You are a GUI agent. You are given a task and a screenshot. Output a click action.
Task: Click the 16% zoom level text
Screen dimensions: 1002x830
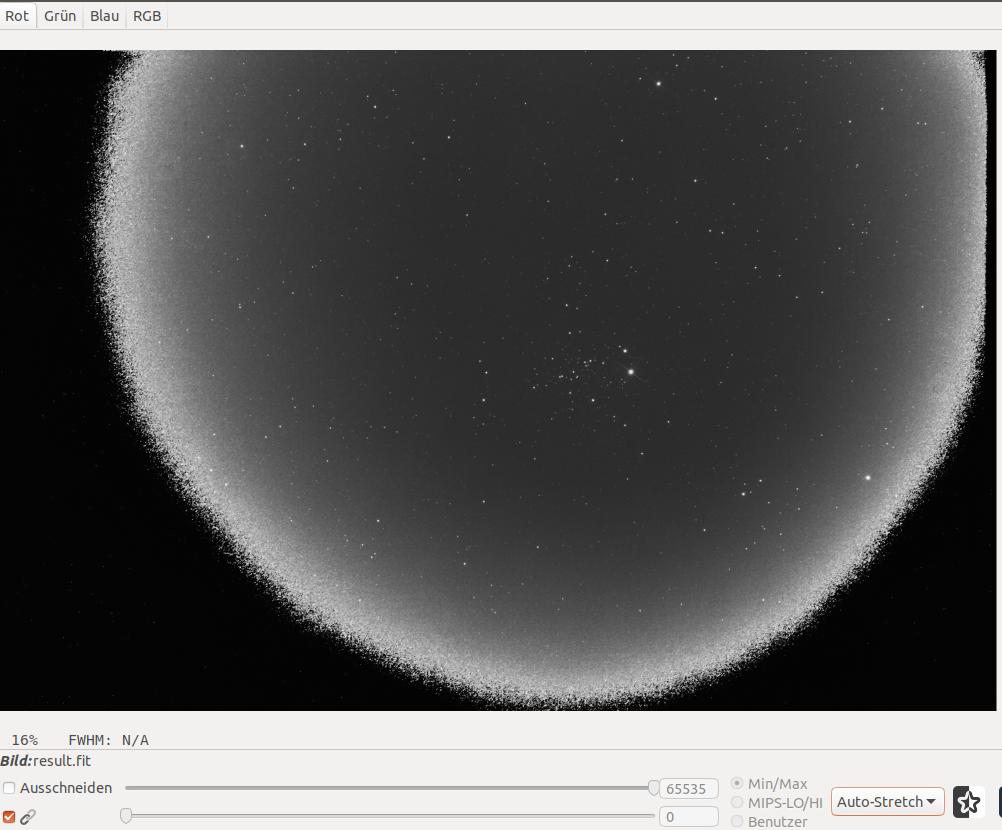pyautogui.click(x=25, y=740)
